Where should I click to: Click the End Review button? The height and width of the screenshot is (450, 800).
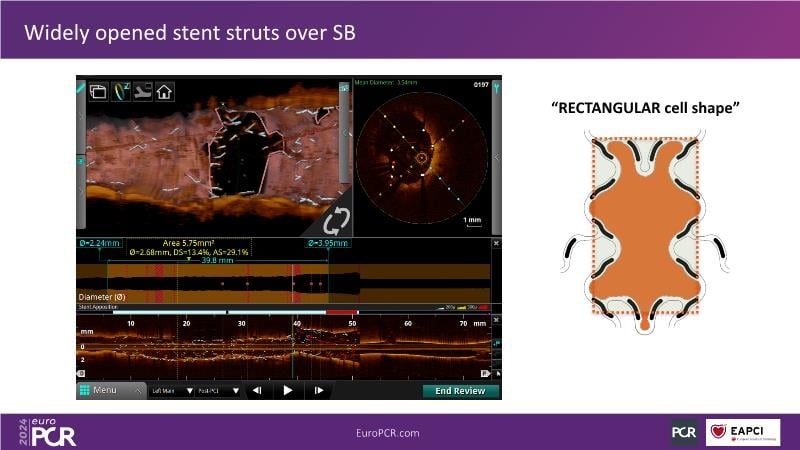point(460,391)
